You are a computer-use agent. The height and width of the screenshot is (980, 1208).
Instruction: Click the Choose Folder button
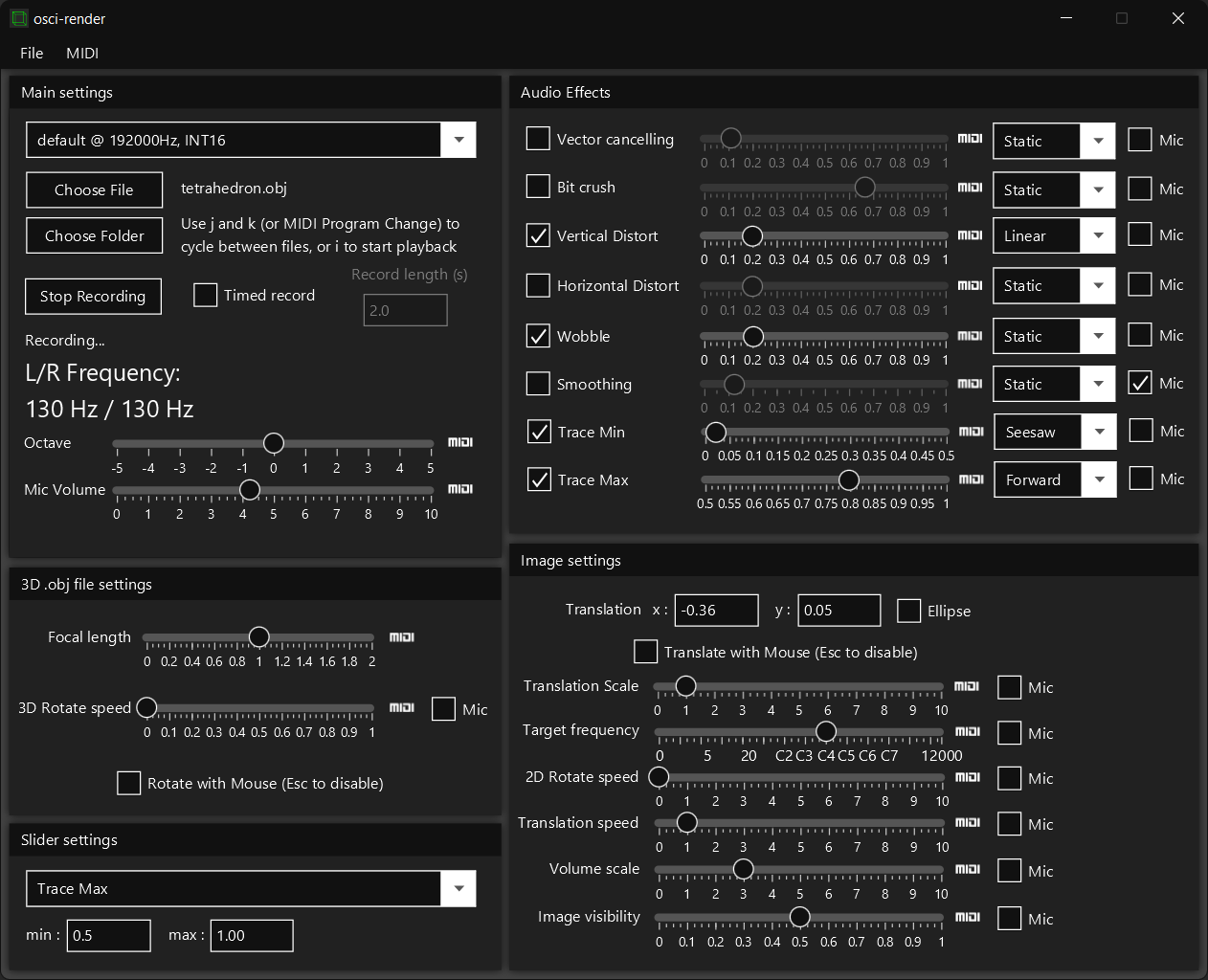coord(95,236)
